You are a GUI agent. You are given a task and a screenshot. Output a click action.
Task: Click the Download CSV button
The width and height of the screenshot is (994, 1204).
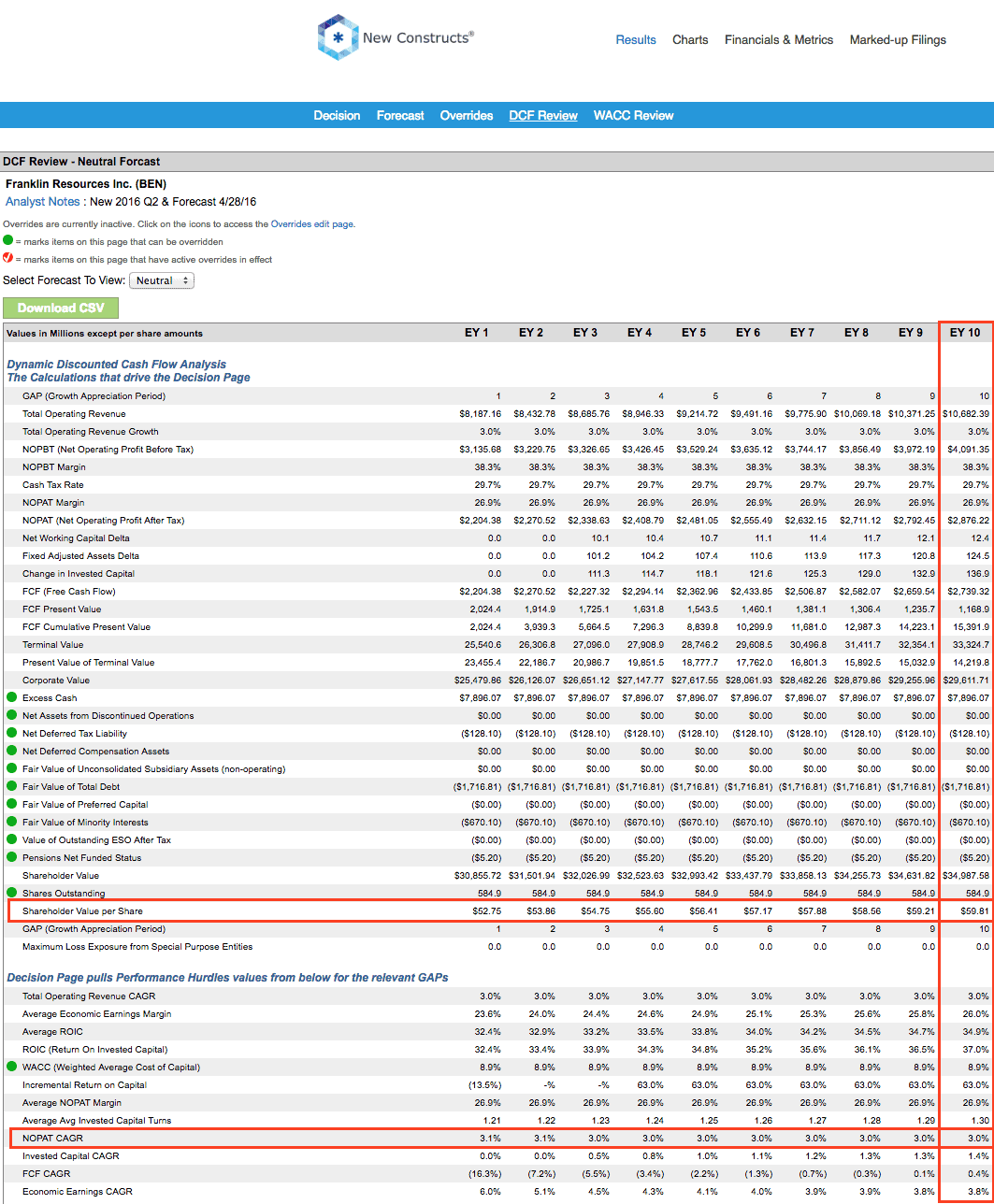61,308
